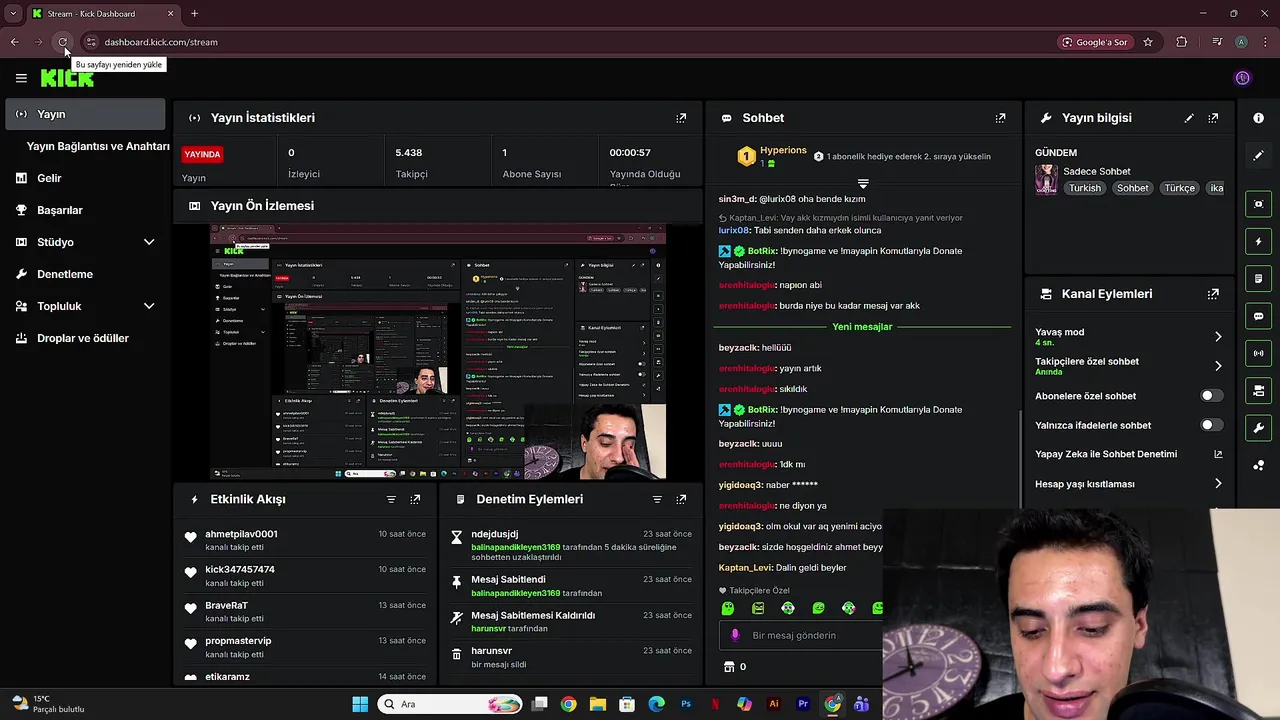The height and width of the screenshot is (720, 1280).
Task: Open the hamburger menu beside the Kick logo
Action: 21,78
